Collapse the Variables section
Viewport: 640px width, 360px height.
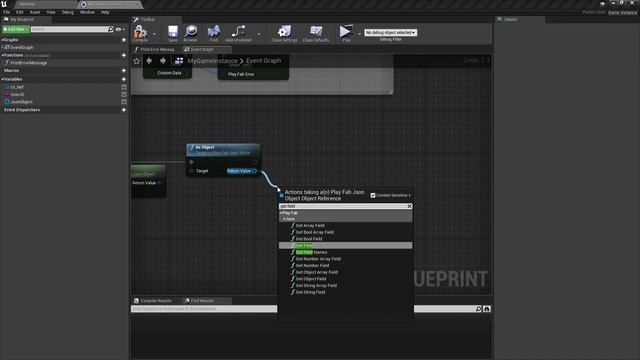[x=2, y=79]
